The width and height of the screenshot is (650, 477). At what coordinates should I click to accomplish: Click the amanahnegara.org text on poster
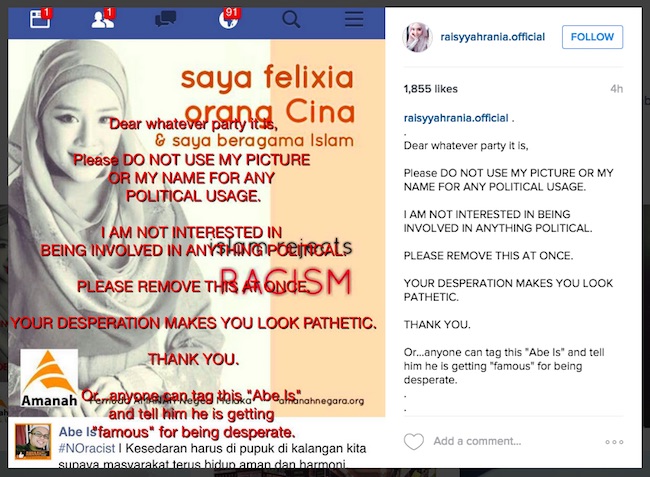pyautogui.click(x=322, y=401)
